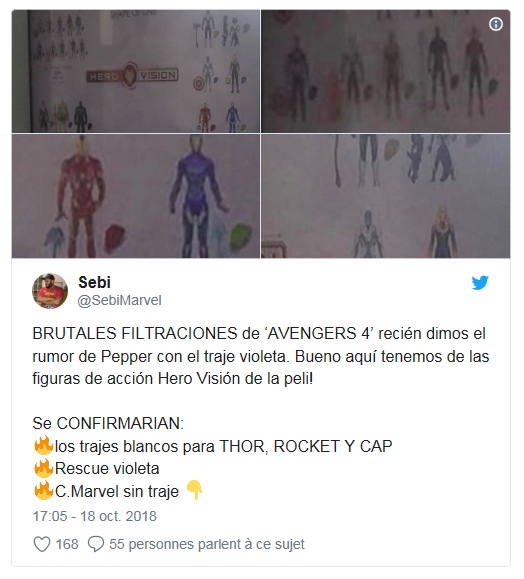524x579 pixels.
Task: Open the Captain Marvel figure thumbnail
Action: (386, 196)
